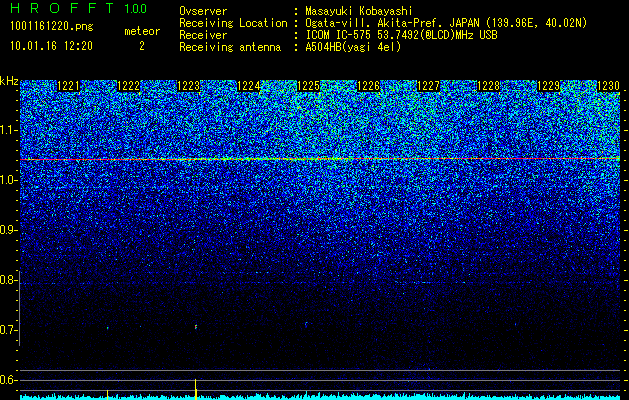
Task: Click the 1228 time marker
Action: [x=489, y=86]
